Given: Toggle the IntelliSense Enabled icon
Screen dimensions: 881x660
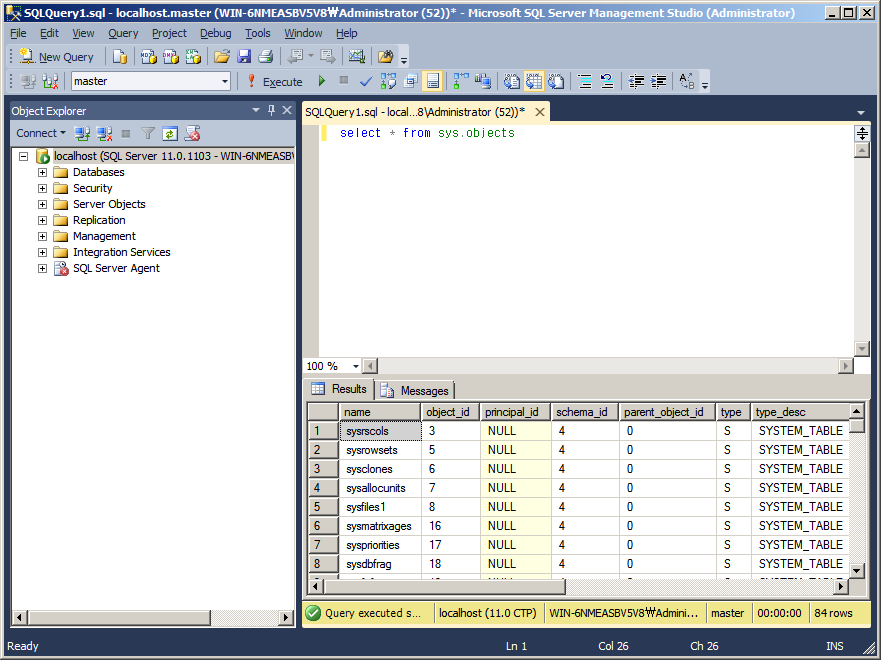Looking at the screenshot, I should (433, 81).
